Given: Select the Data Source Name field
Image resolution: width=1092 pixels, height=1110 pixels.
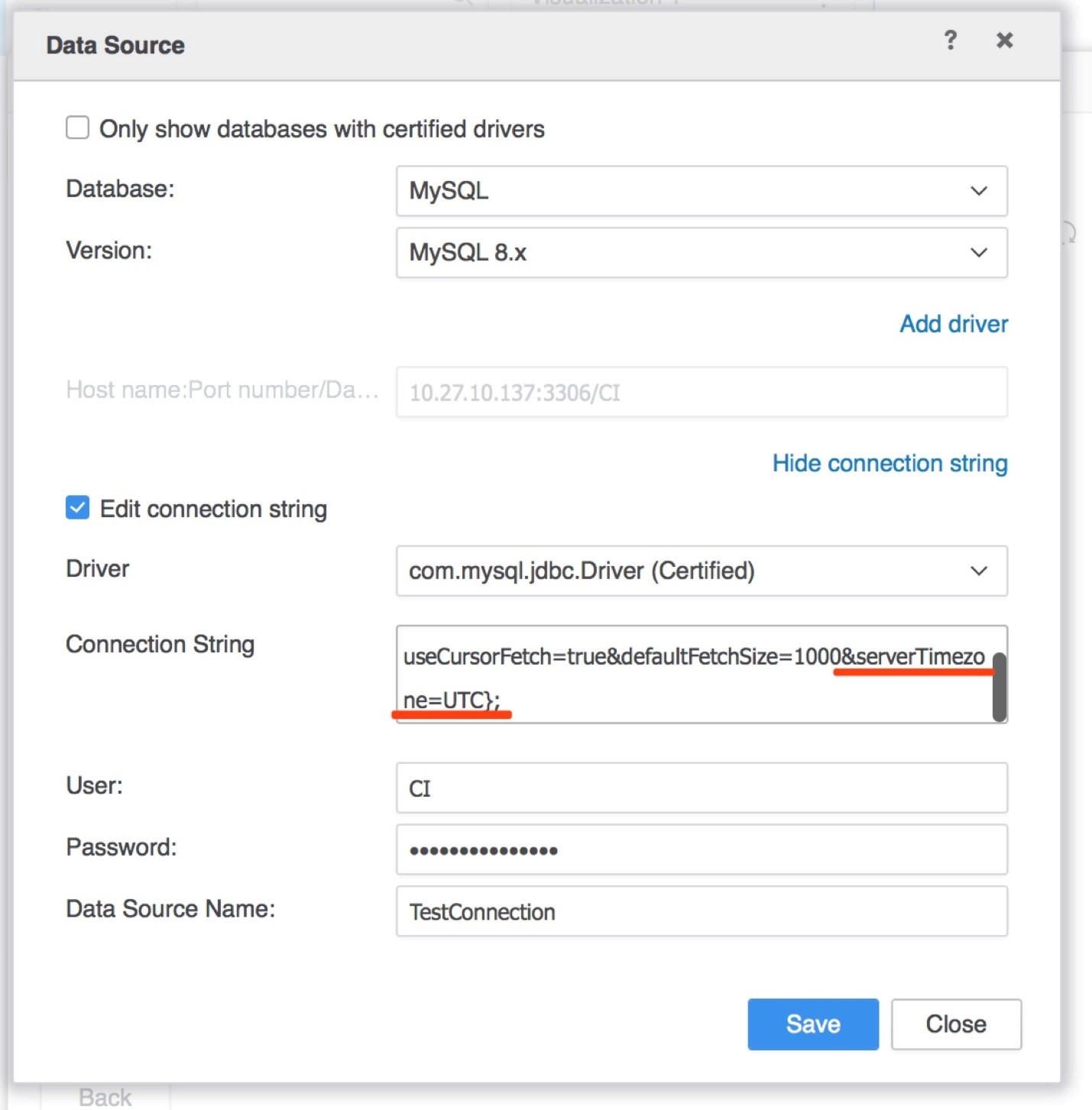Looking at the screenshot, I should tap(701, 911).
